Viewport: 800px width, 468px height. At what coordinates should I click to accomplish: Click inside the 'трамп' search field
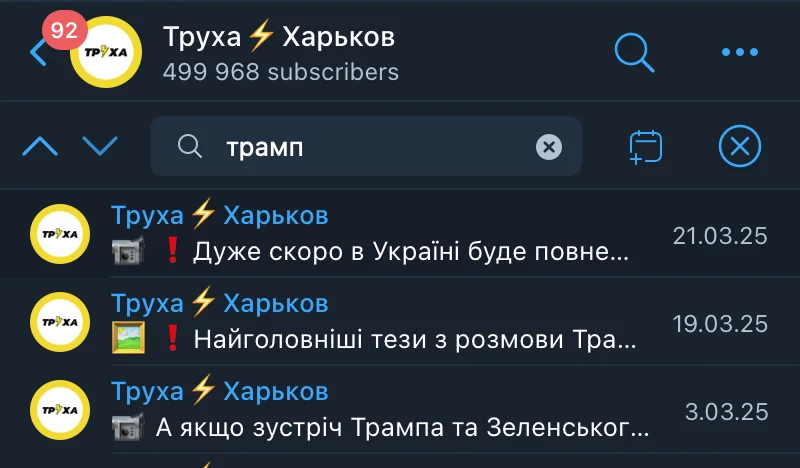pyautogui.click(x=366, y=146)
